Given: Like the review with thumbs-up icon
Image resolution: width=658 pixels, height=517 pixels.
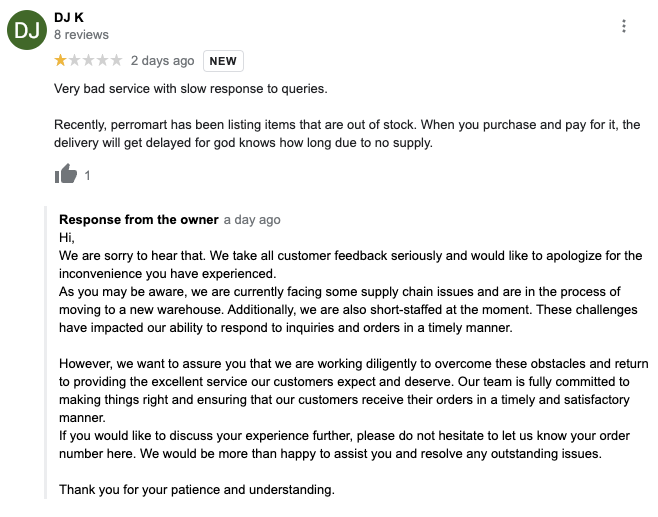Looking at the screenshot, I should pyautogui.click(x=66, y=174).
